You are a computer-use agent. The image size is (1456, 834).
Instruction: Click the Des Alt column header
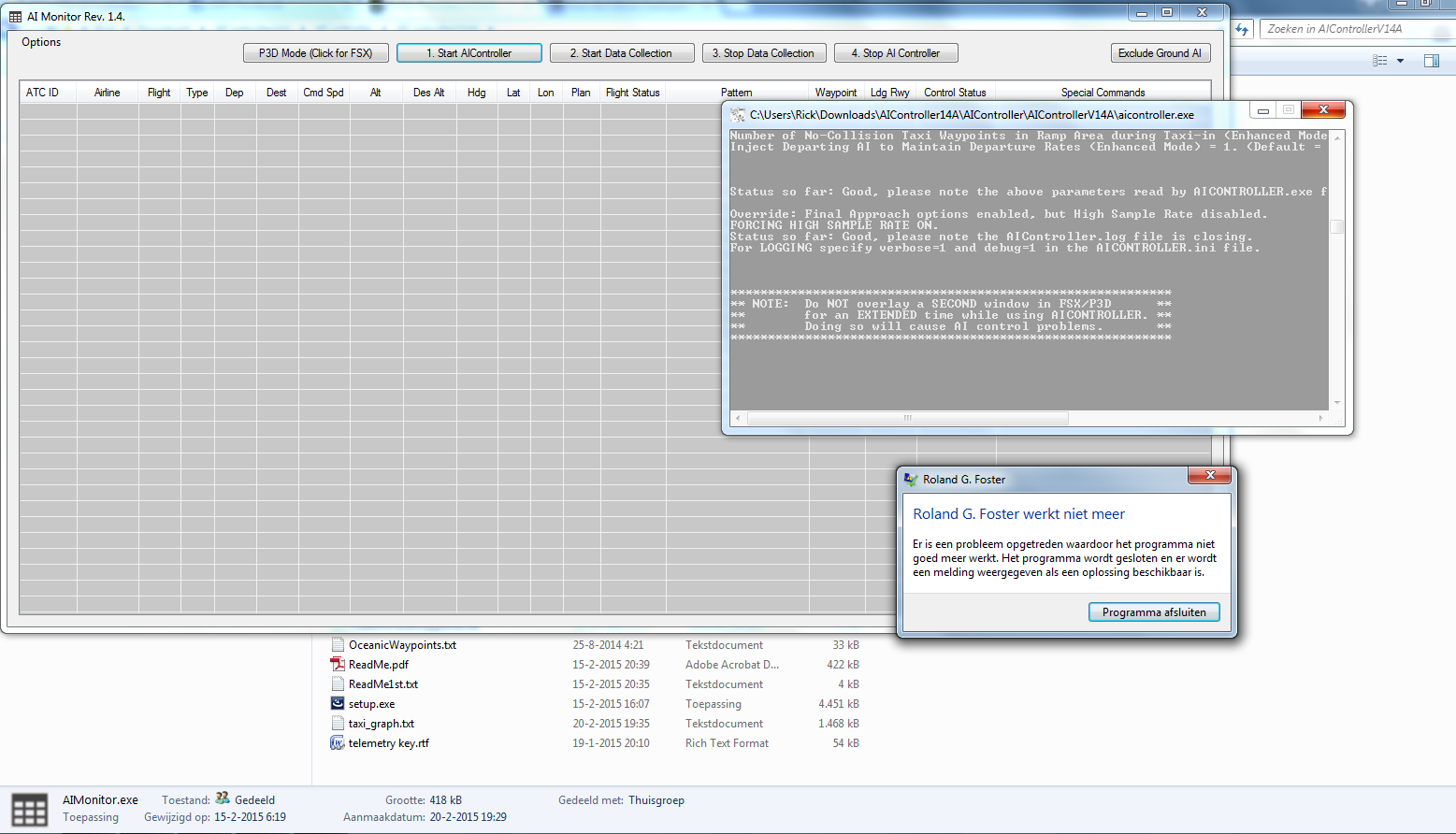point(428,93)
